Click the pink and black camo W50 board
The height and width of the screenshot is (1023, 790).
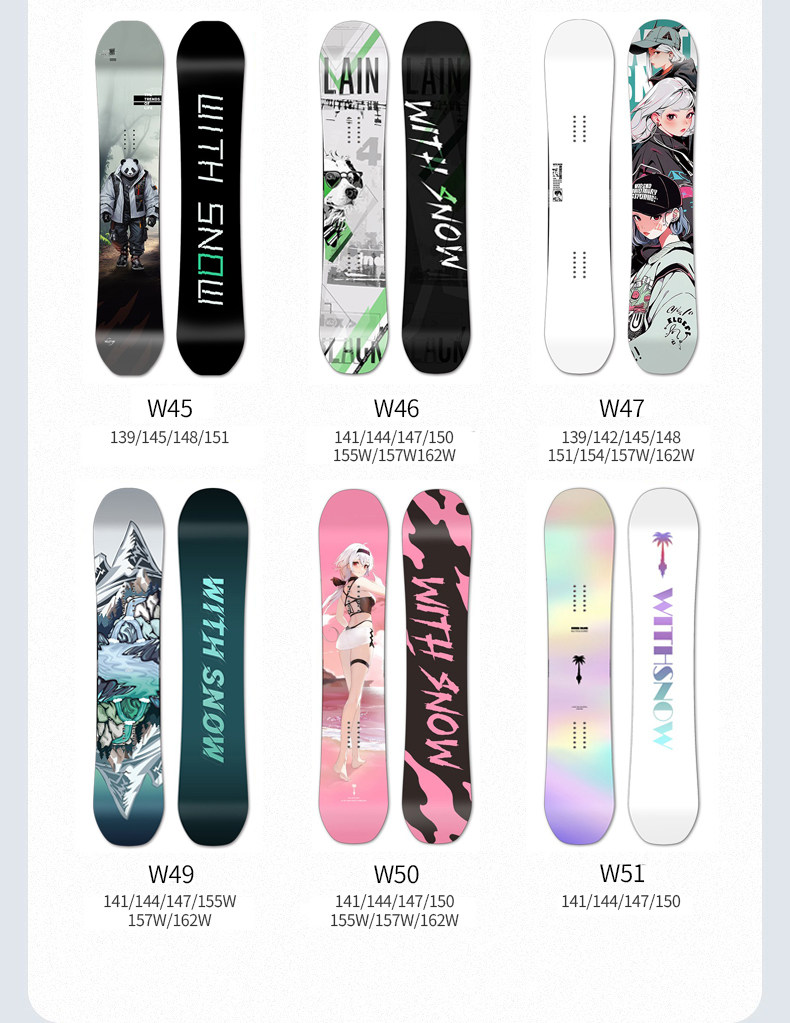pos(437,666)
